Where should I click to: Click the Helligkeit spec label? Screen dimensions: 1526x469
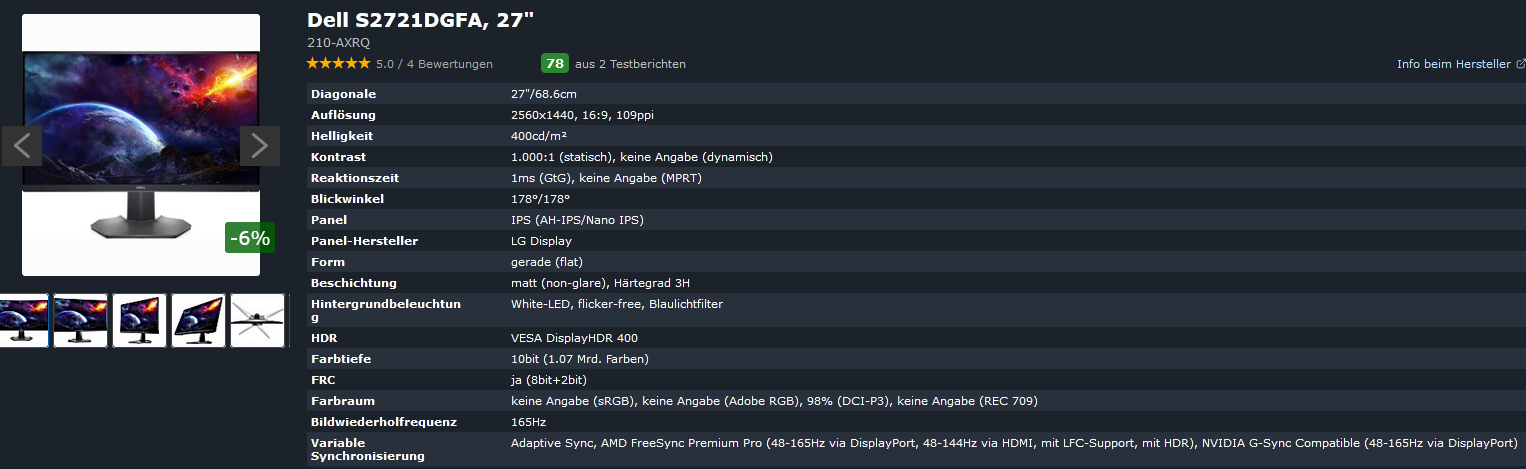[x=342, y=136]
